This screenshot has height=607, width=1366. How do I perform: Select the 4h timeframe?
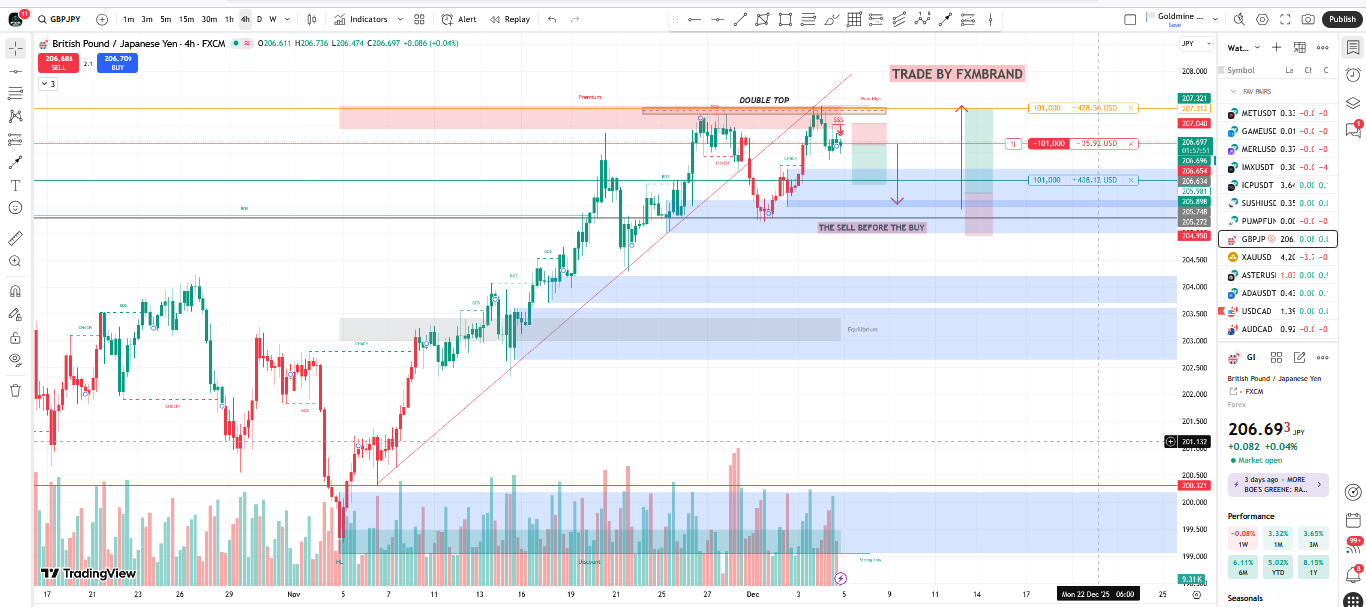pos(245,19)
